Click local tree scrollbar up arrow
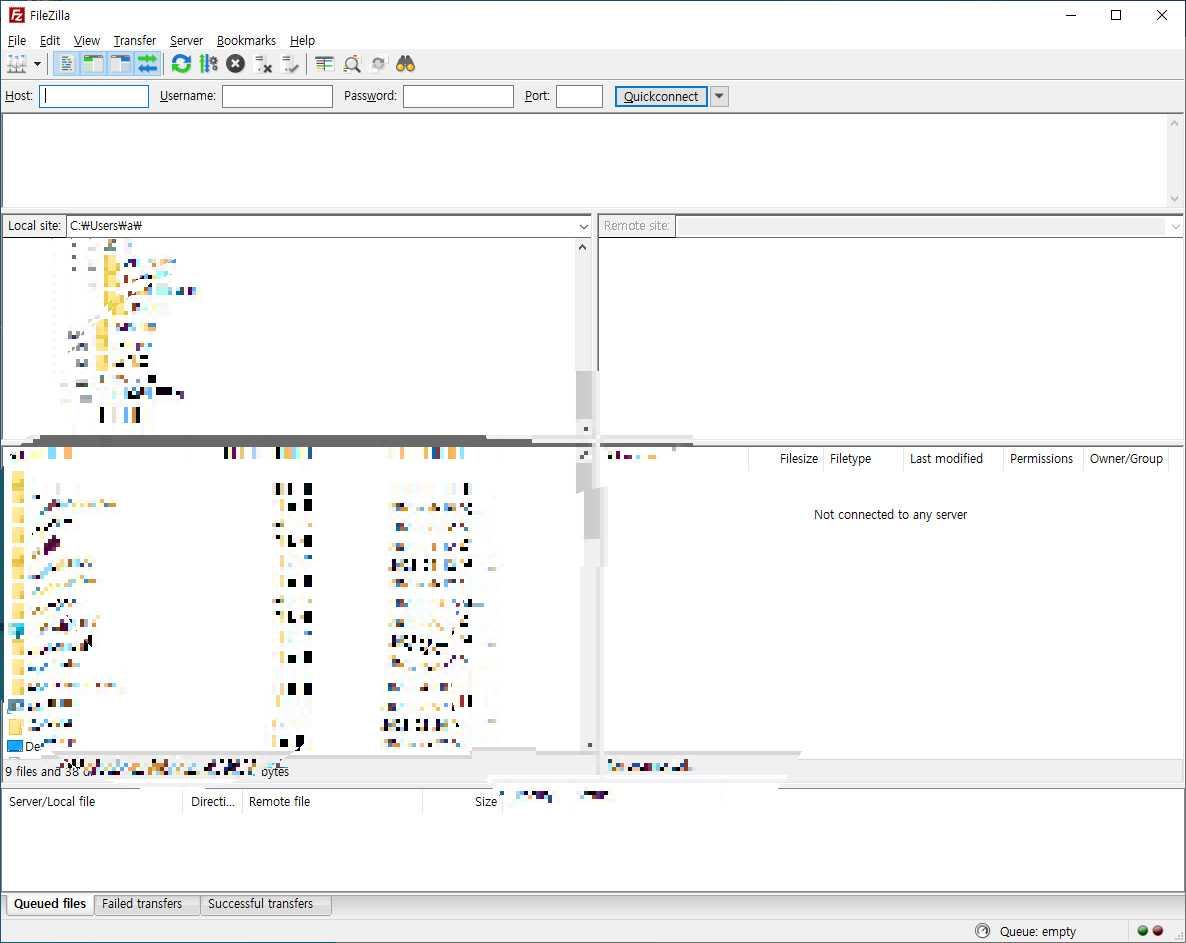The height and width of the screenshot is (943, 1186). [x=582, y=247]
